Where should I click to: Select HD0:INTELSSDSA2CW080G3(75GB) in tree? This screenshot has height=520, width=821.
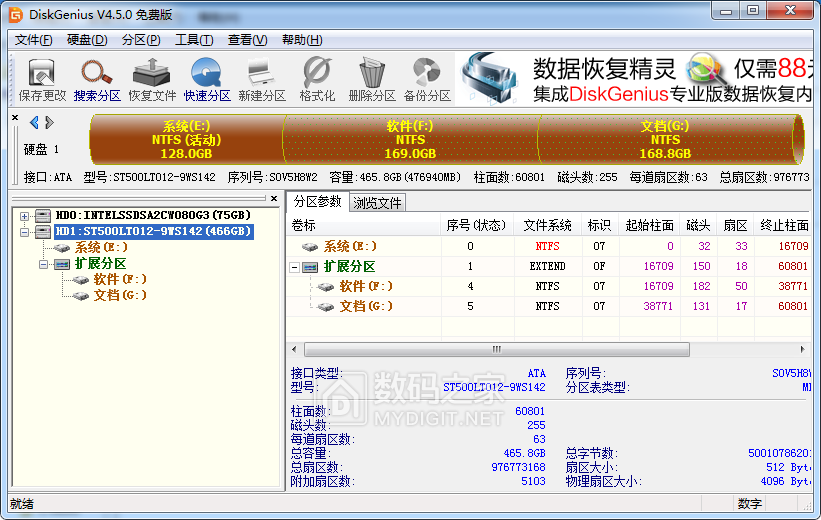coord(153,215)
